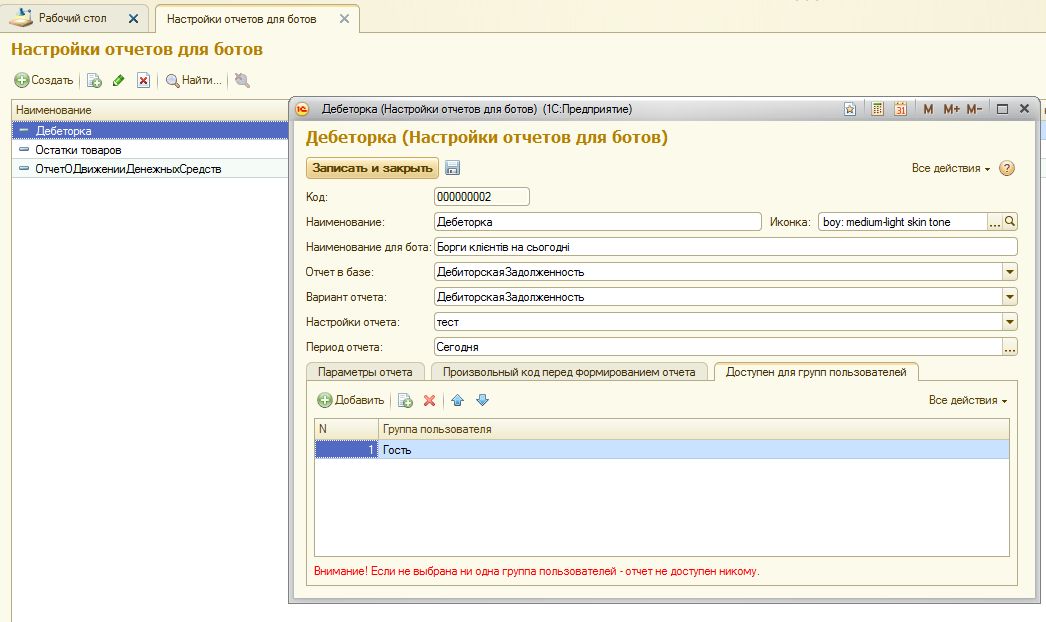
Task: Select the Гость row cell
Action: [694, 450]
